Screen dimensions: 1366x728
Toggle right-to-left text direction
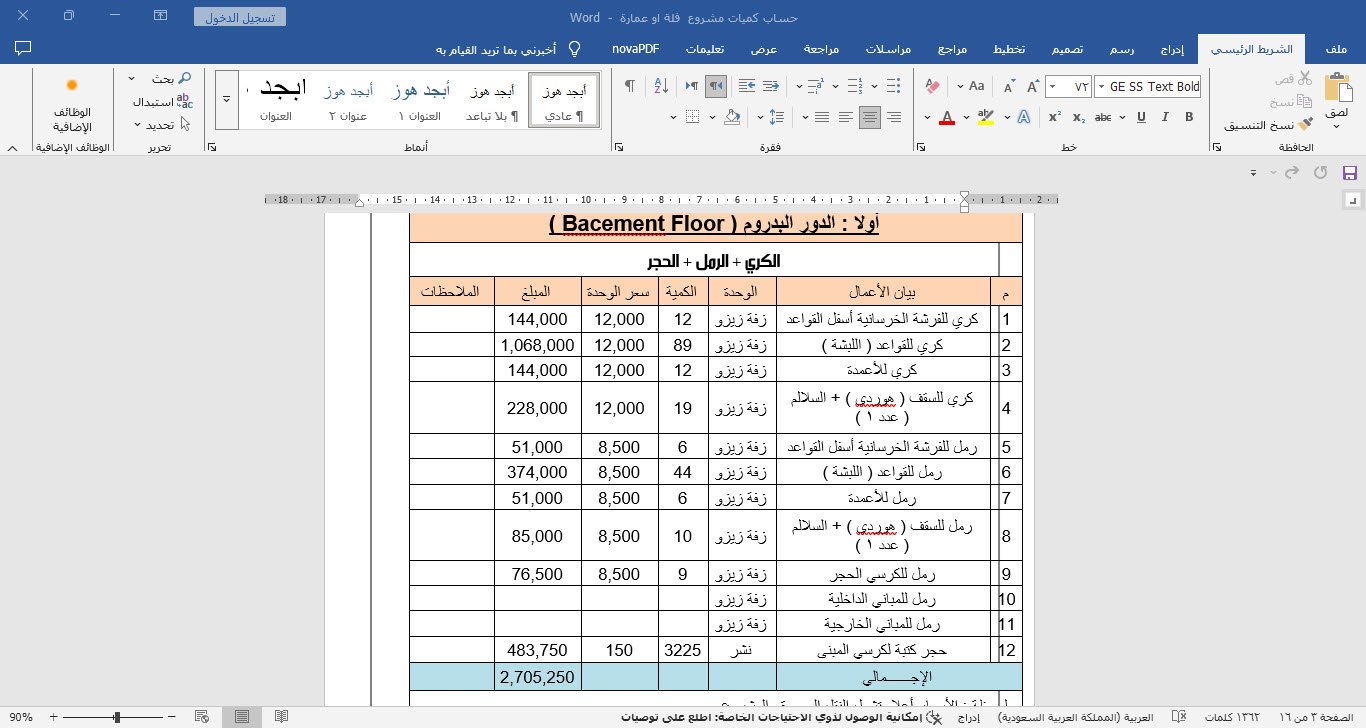pyautogui.click(x=715, y=87)
